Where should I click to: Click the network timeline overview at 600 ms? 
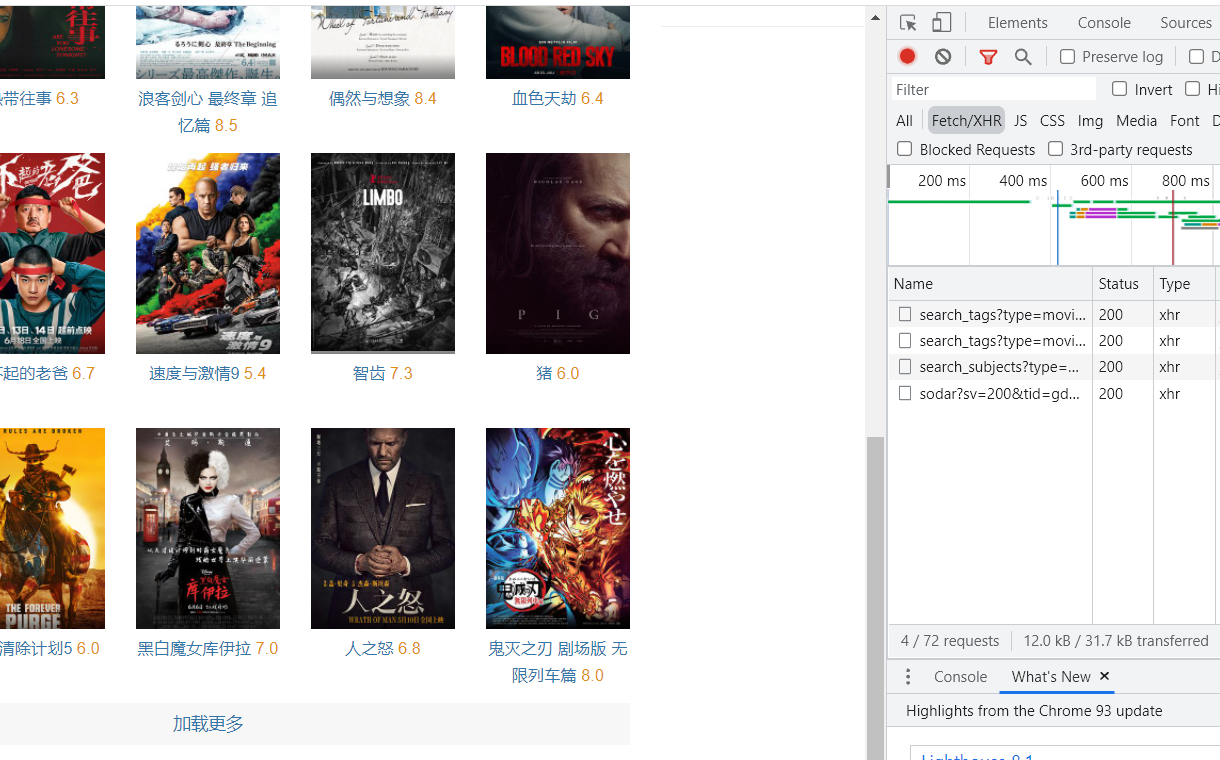(1104, 180)
